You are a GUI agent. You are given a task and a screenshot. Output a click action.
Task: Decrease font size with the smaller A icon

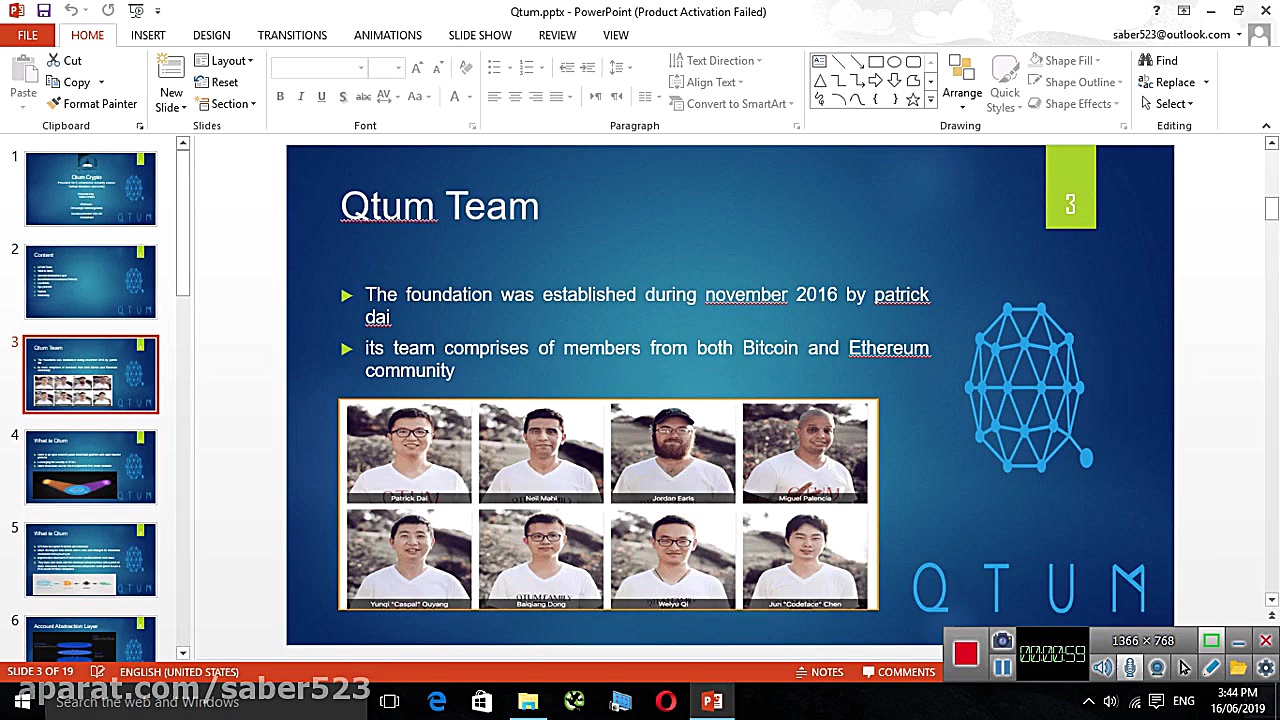tap(438, 68)
